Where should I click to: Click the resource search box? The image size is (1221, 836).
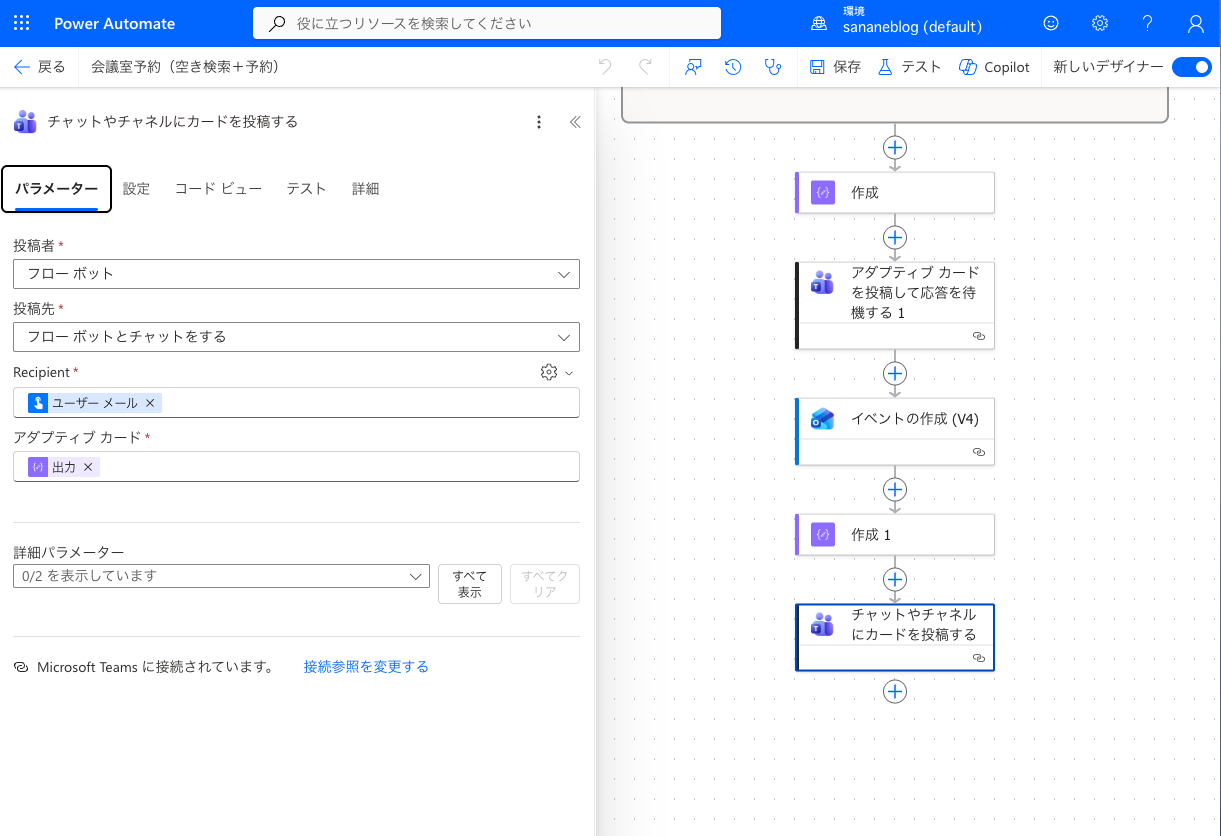pos(486,23)
